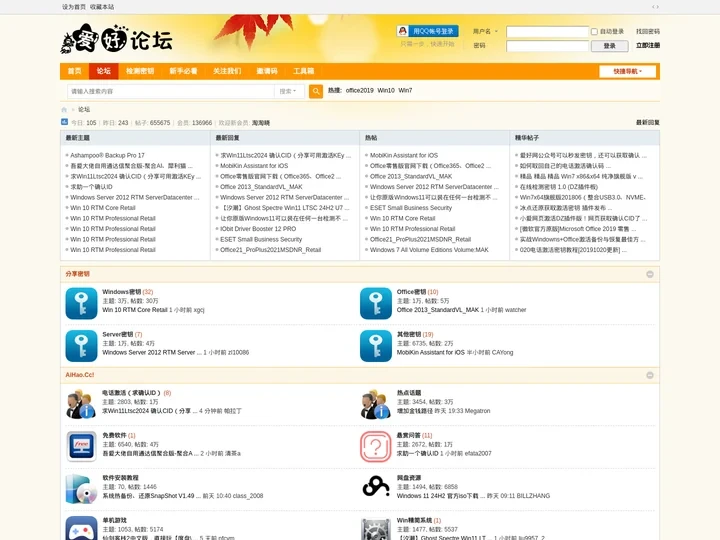Open the 邀请码 nav tab

pos(267,71)
